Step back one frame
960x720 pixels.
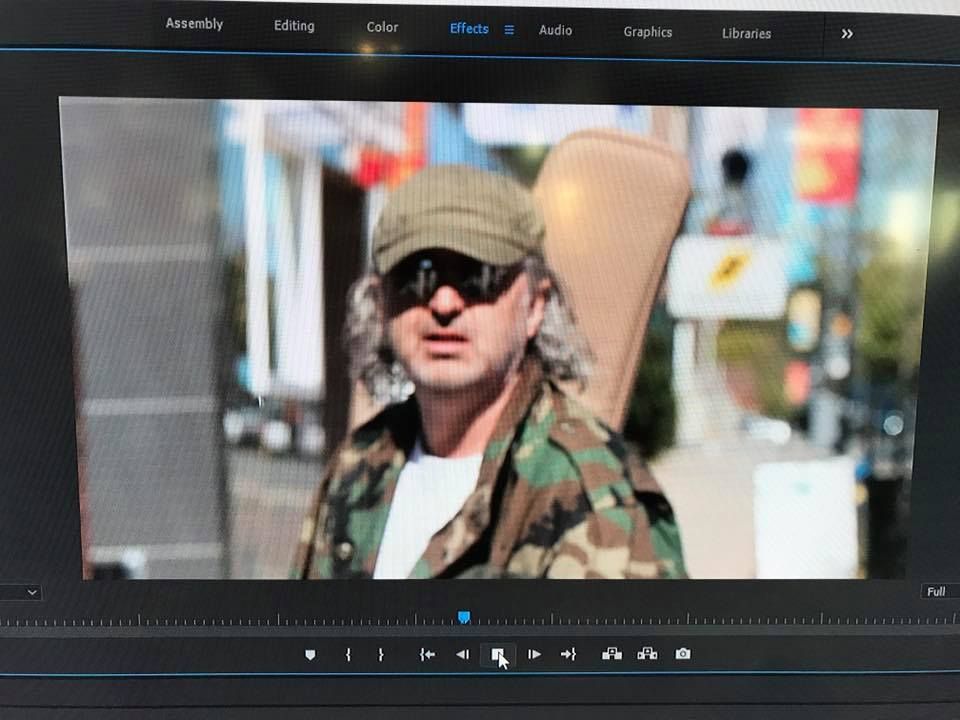[x=462, y=655]
